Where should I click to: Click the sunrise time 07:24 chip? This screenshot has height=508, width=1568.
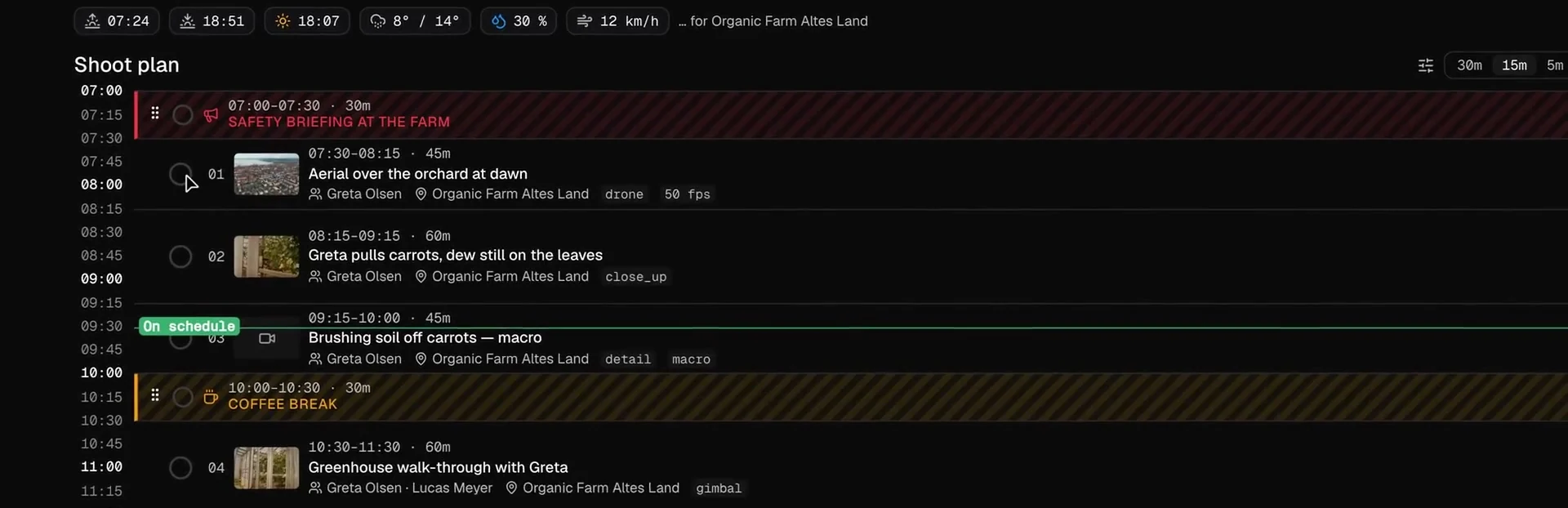(116, 21)
